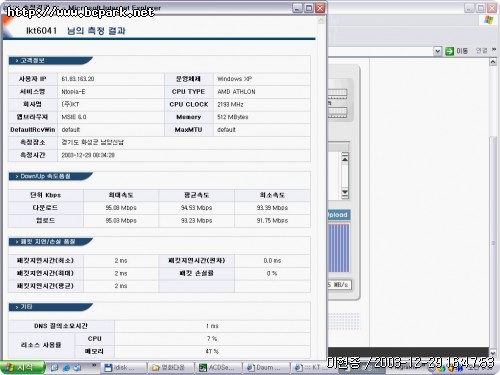Click the 93.39 Mbps minimum download speed

pos(272,207)
